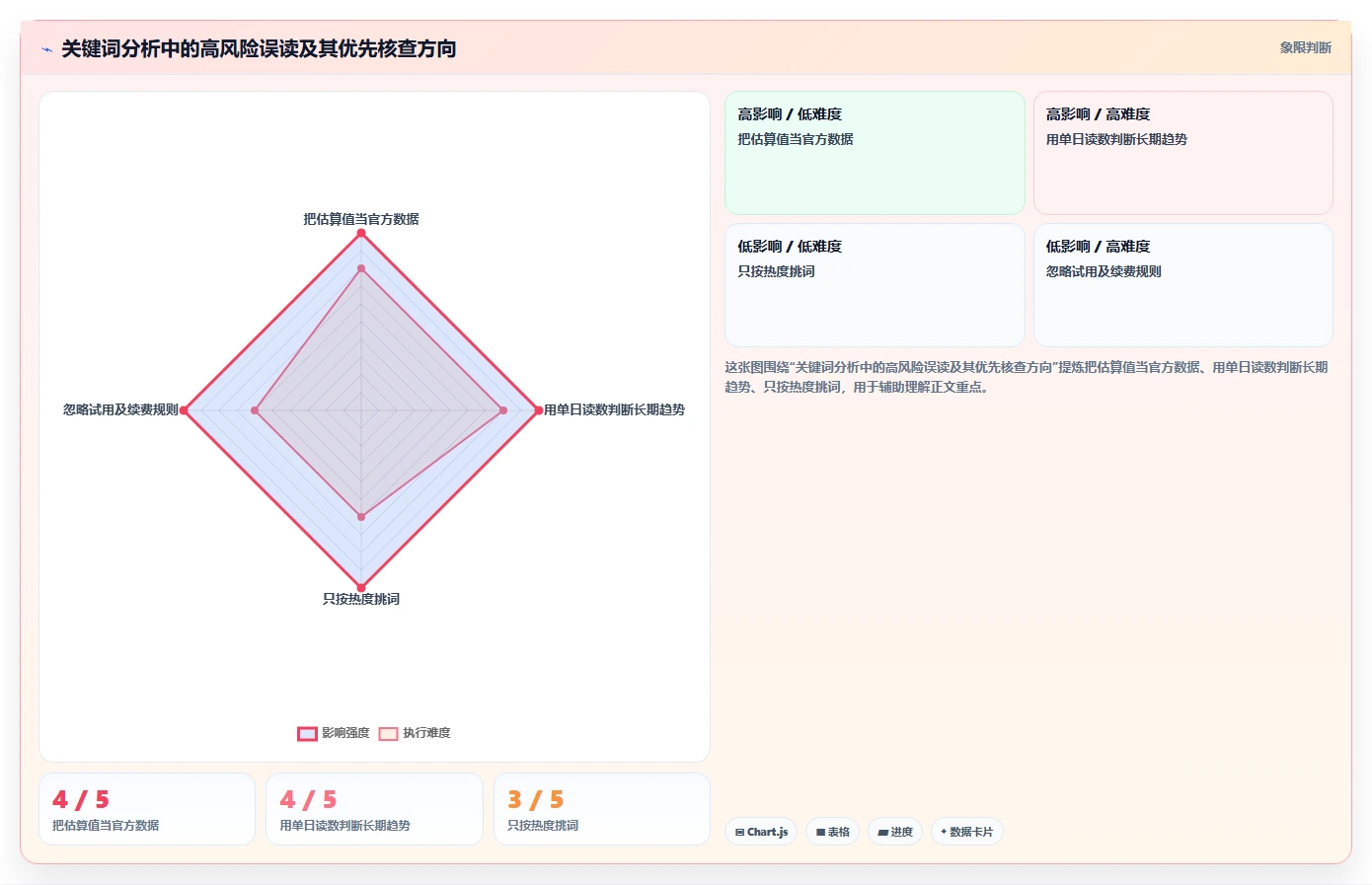1372x885 pixels.
Task: Click the left outer radar data point
Action: [x=184, y=410]
